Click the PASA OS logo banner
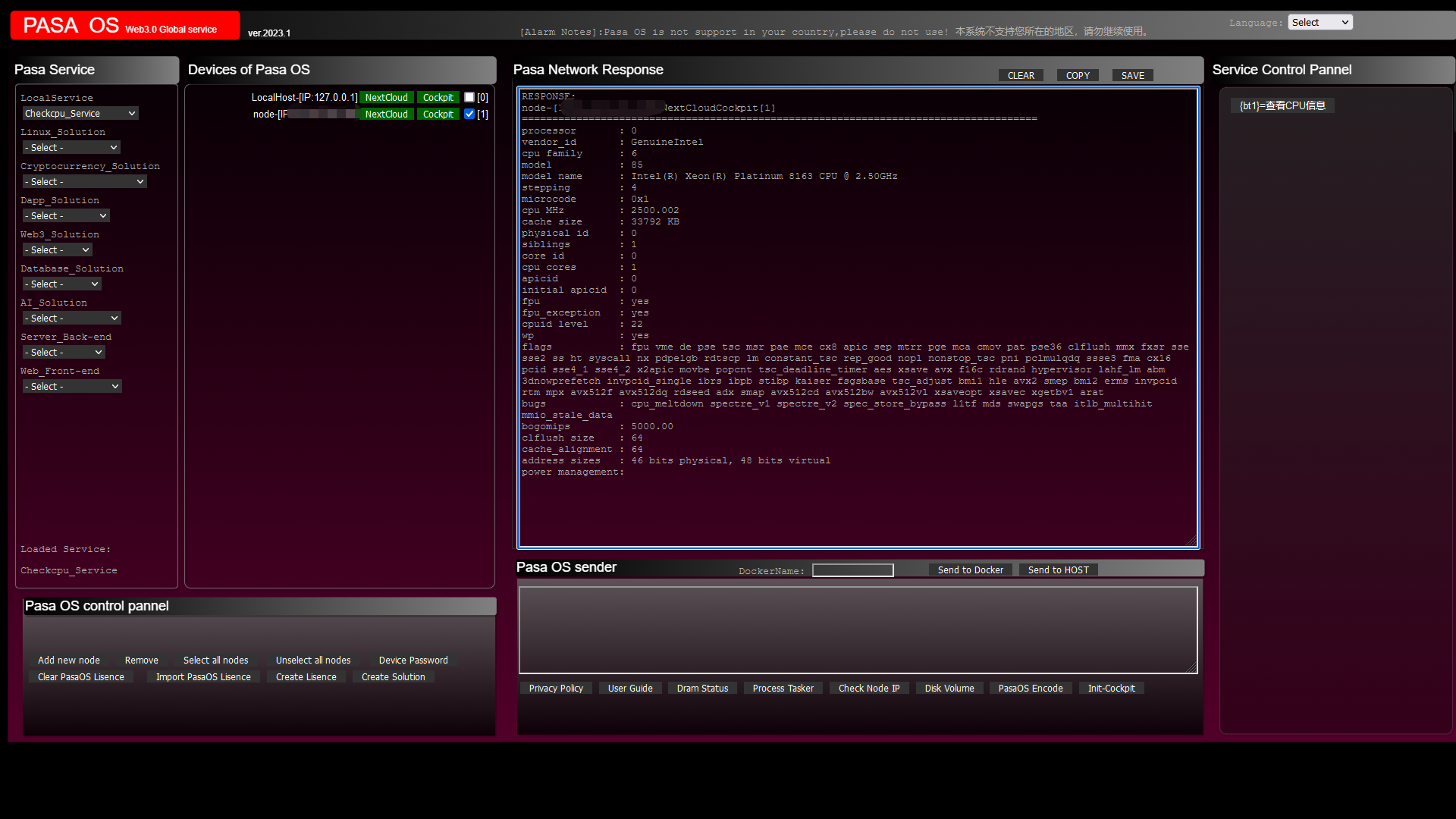The height and width of the screenshot is (819, 1456). click(x=125, y=25)
